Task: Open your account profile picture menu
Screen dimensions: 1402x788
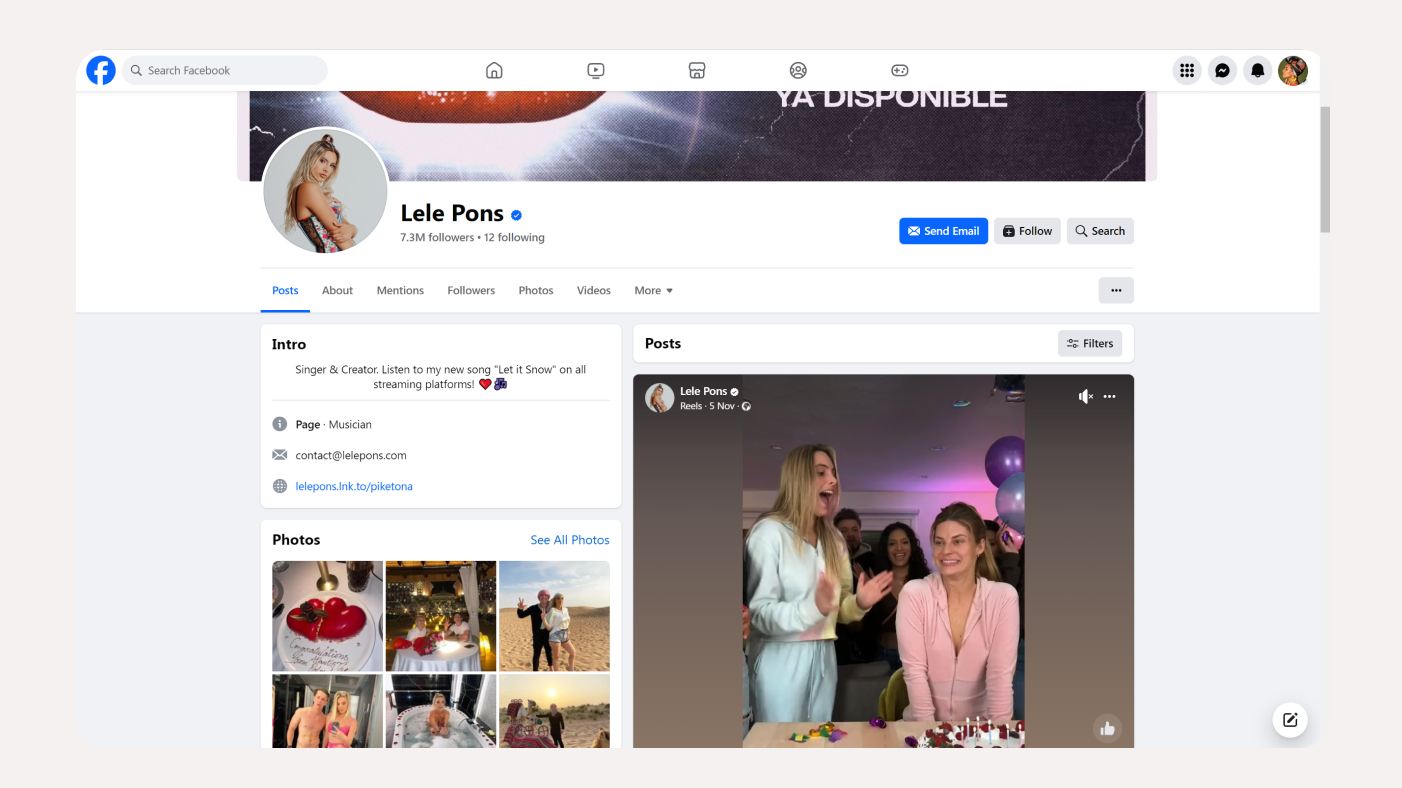Action: click(x=1293, y=70)
